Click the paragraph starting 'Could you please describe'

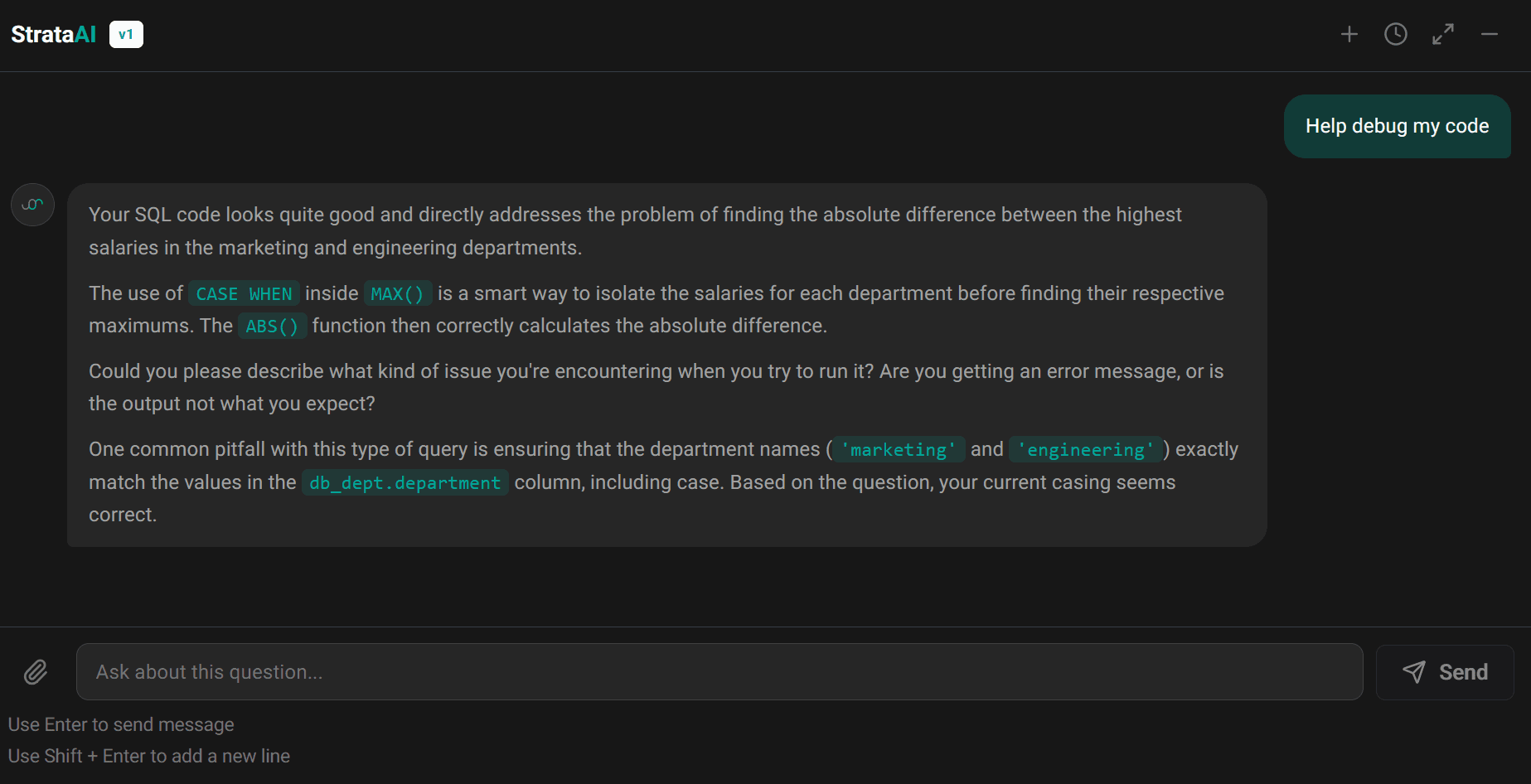[656, 387]
